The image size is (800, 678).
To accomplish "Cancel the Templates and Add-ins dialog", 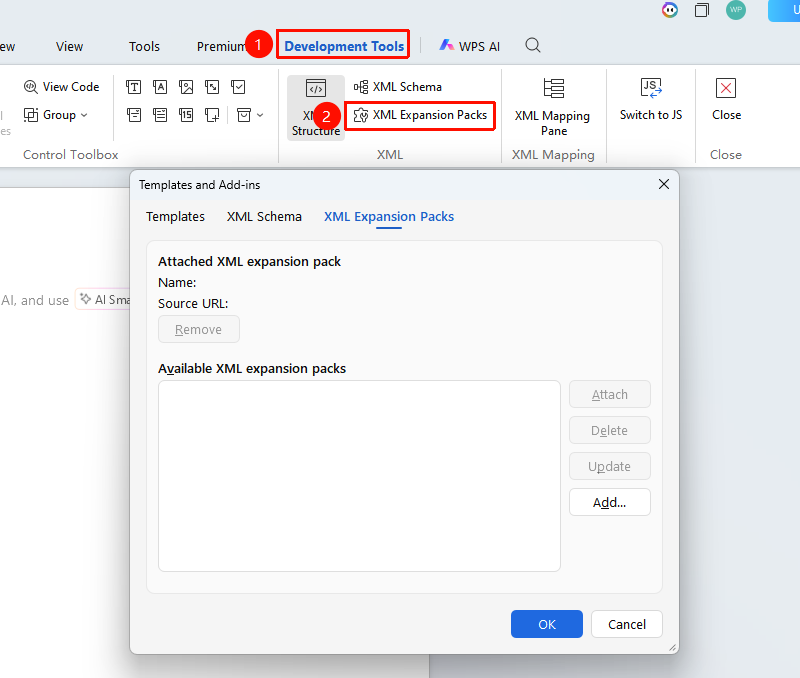I will point(627,624).
